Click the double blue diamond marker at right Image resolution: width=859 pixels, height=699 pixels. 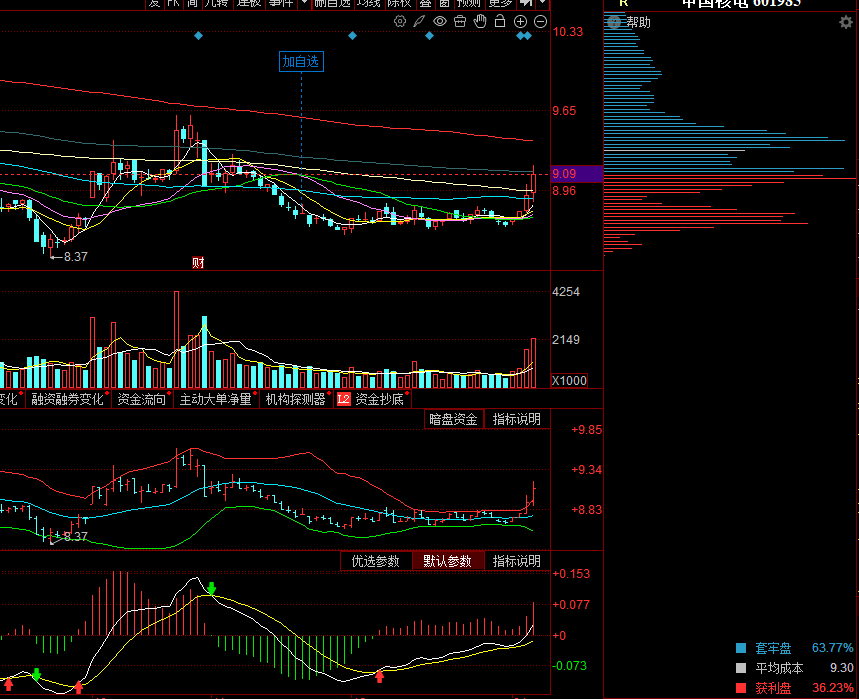point(524,36)
